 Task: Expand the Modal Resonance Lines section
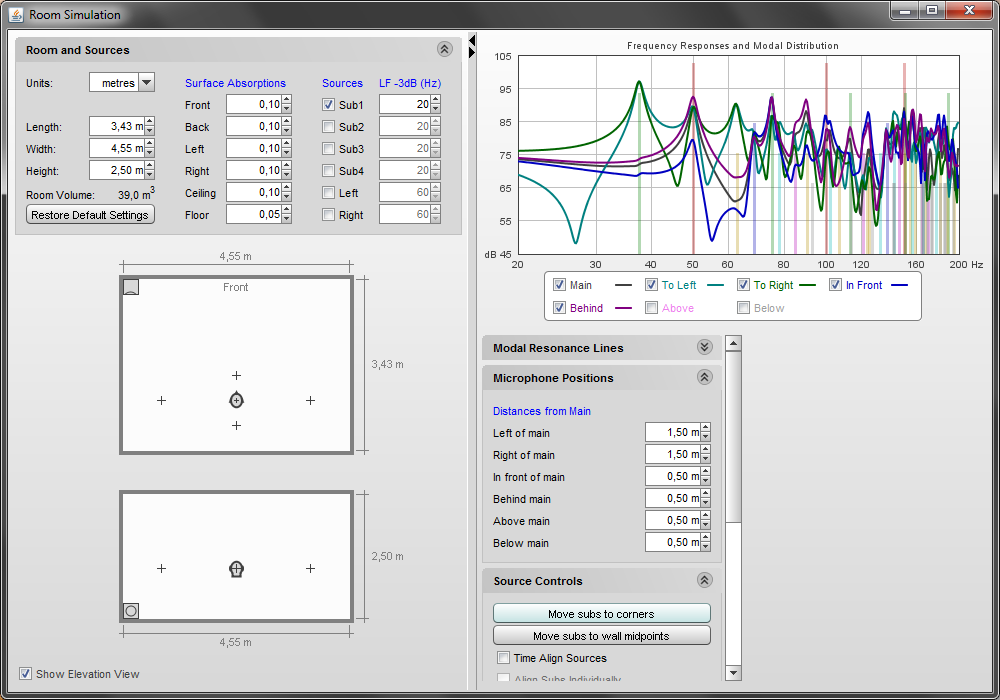[704, 347]
